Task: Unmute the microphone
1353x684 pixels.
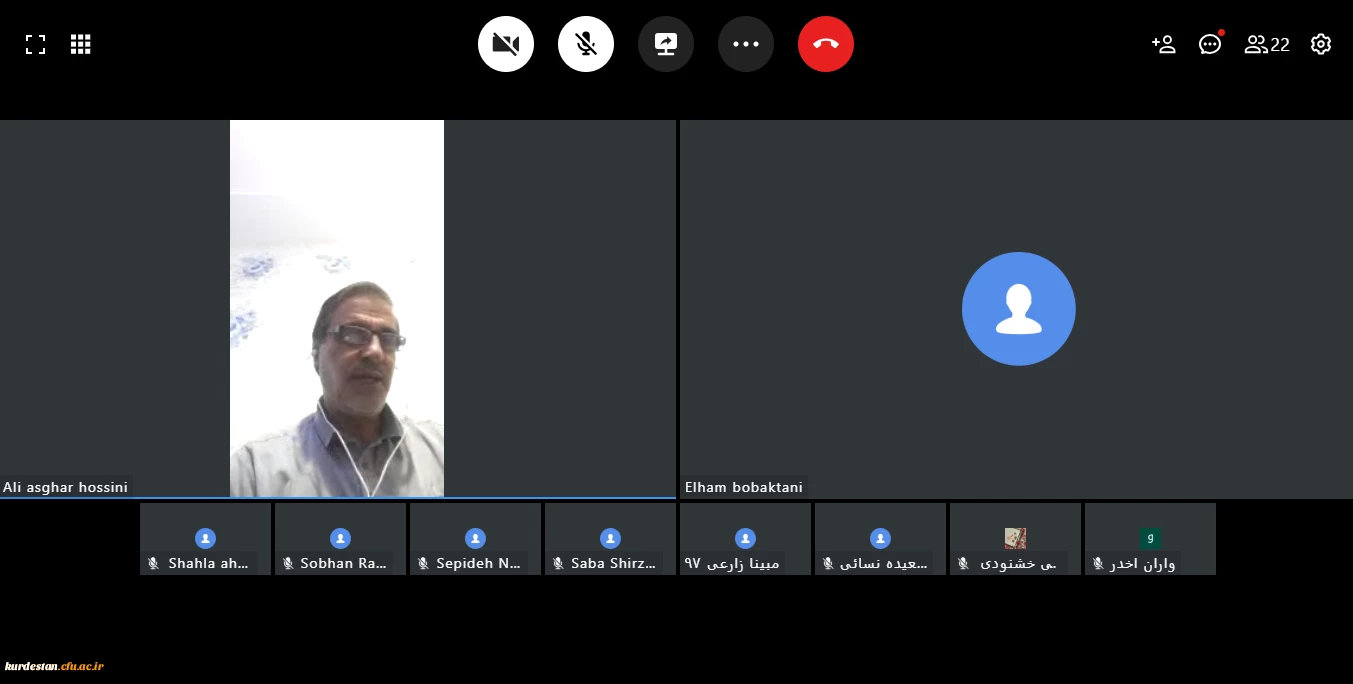Action: pos(586,44)
